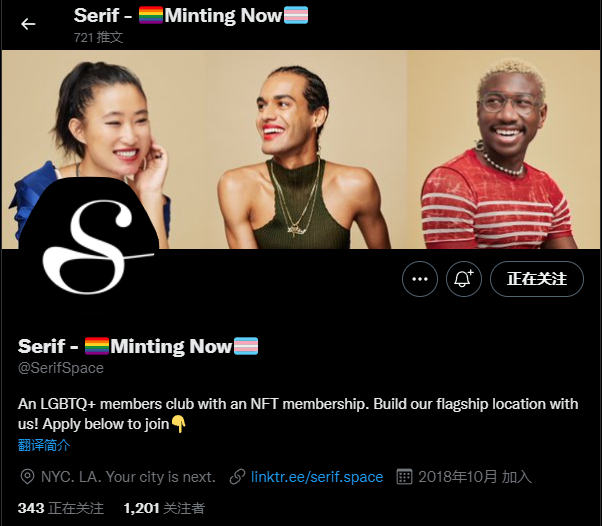View the 1,201 关注者 followers list
602x526 pixels.
164,508
